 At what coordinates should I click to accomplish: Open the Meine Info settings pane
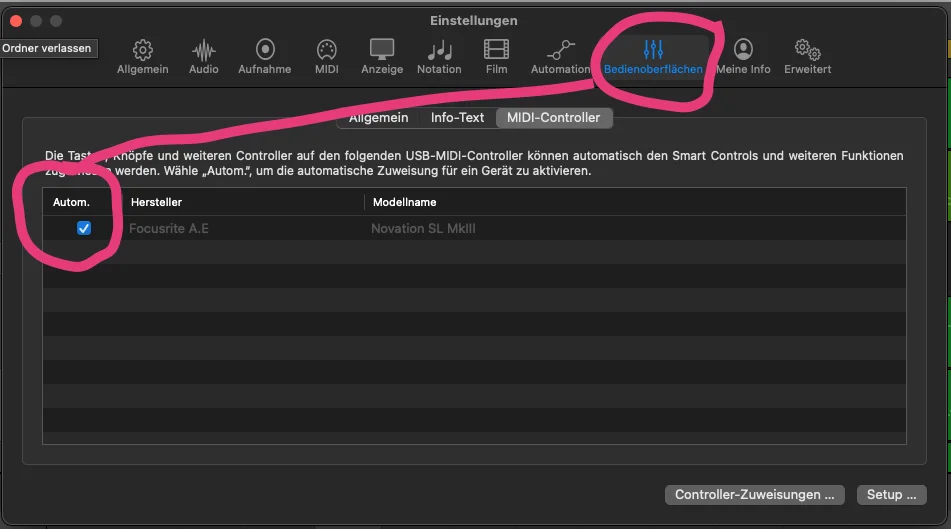point(743,57)
